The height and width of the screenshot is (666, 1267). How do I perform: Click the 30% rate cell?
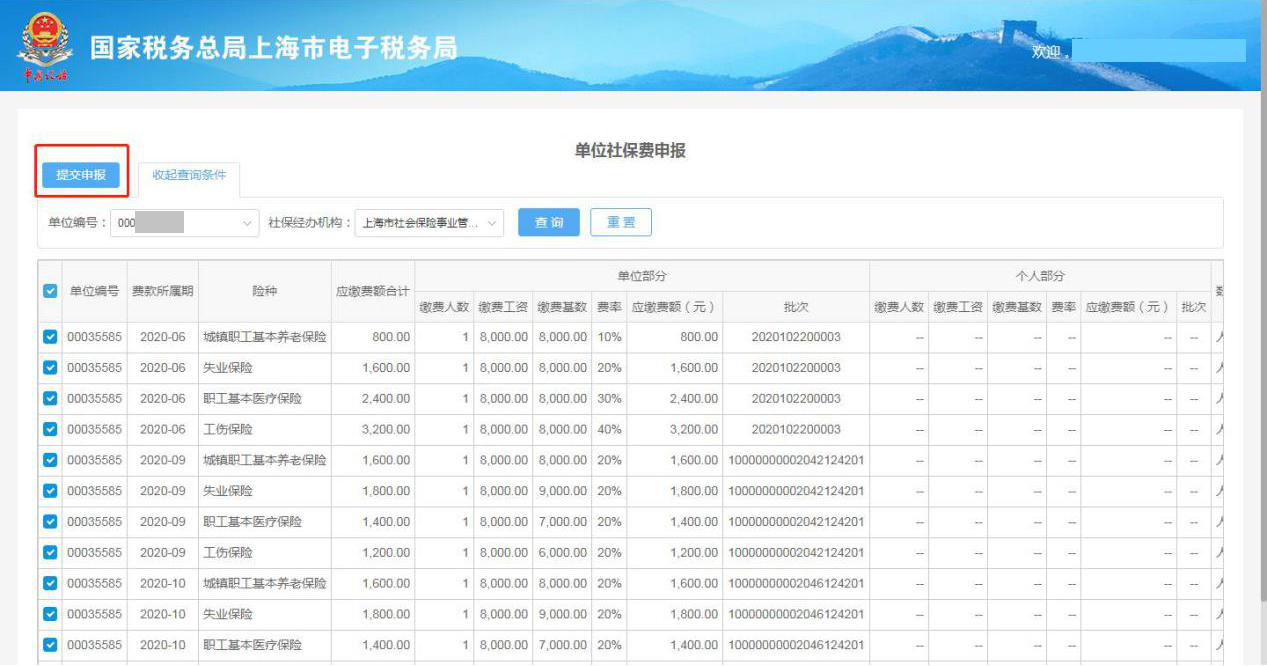click(x=609, y=399)
